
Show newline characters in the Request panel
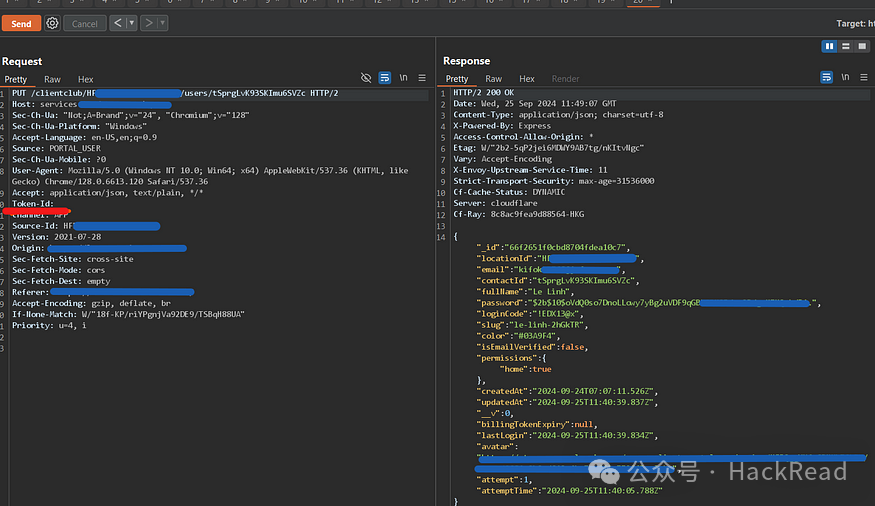pyautogui.click(x=403, y=78)
